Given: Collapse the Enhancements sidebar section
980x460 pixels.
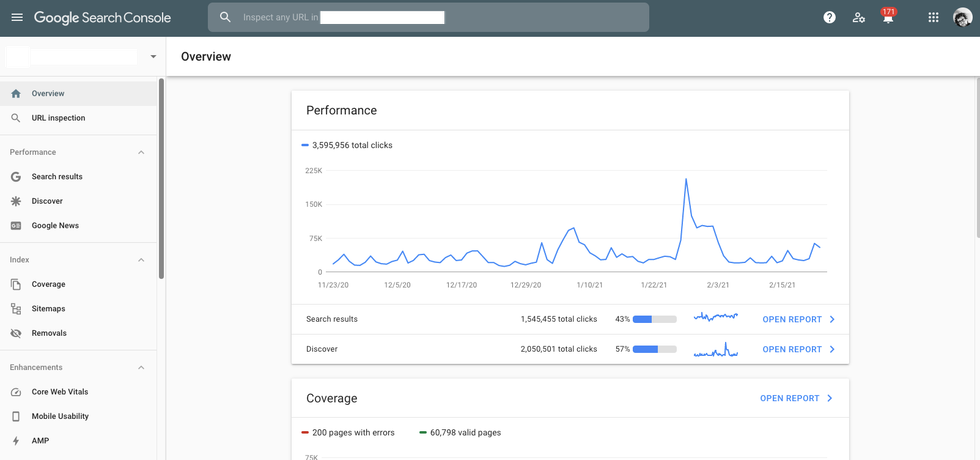Looking at the screenshot, I should [x=141, y=368].
